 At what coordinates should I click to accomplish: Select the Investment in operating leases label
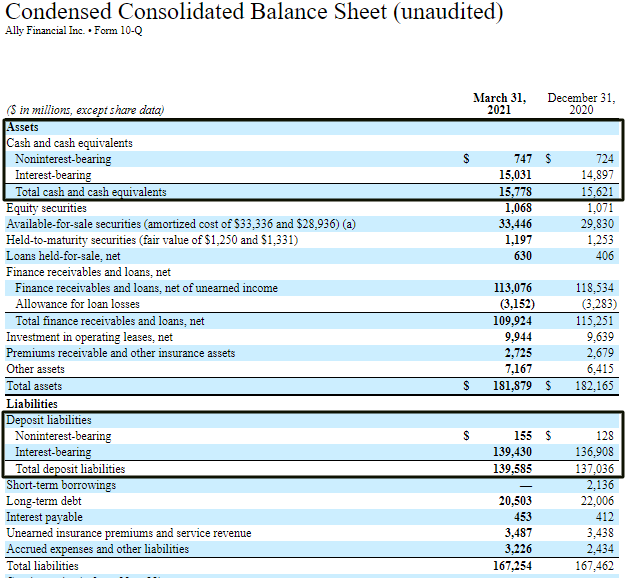[x=89, y=338]
